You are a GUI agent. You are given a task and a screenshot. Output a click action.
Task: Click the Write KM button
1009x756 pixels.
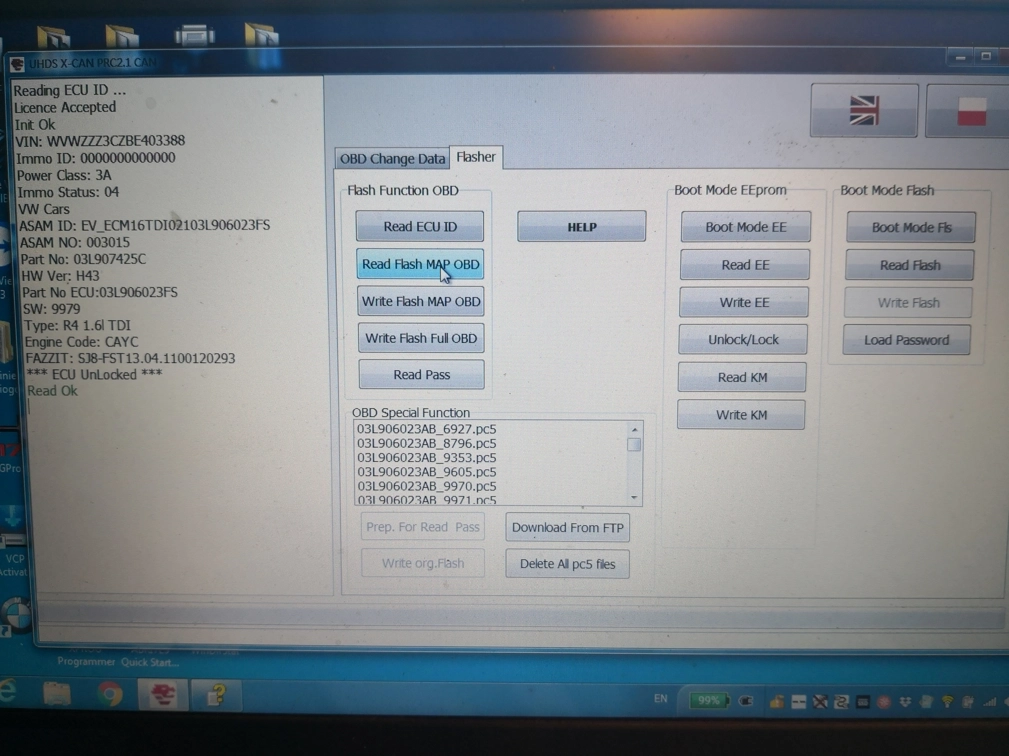click(741, 415)
